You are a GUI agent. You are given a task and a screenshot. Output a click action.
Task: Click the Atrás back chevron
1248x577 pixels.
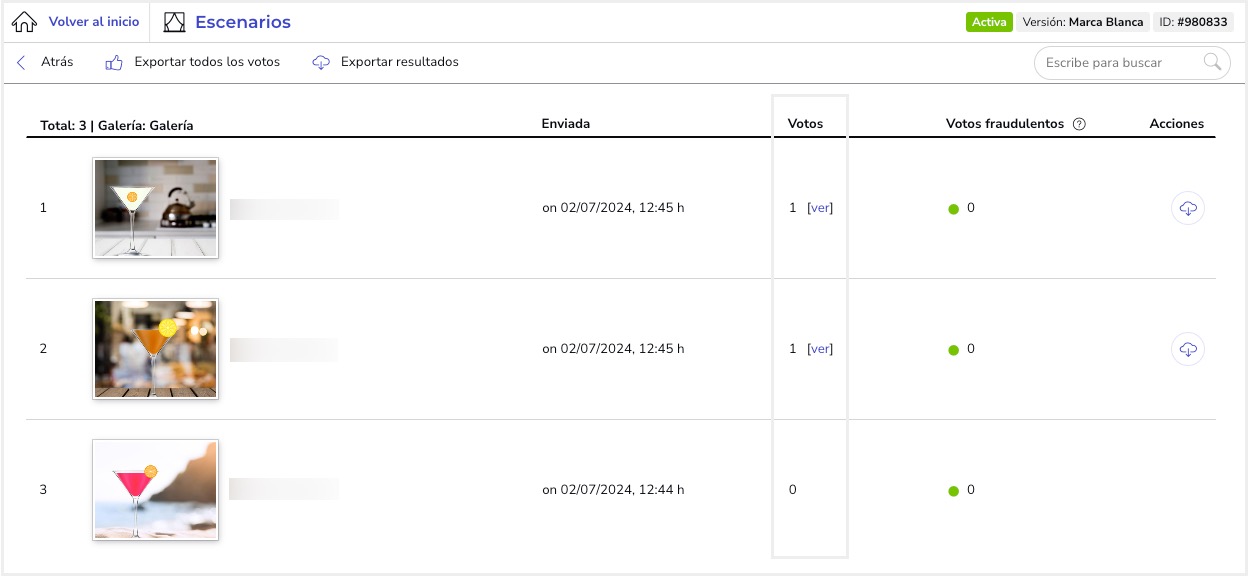(21, 62)
